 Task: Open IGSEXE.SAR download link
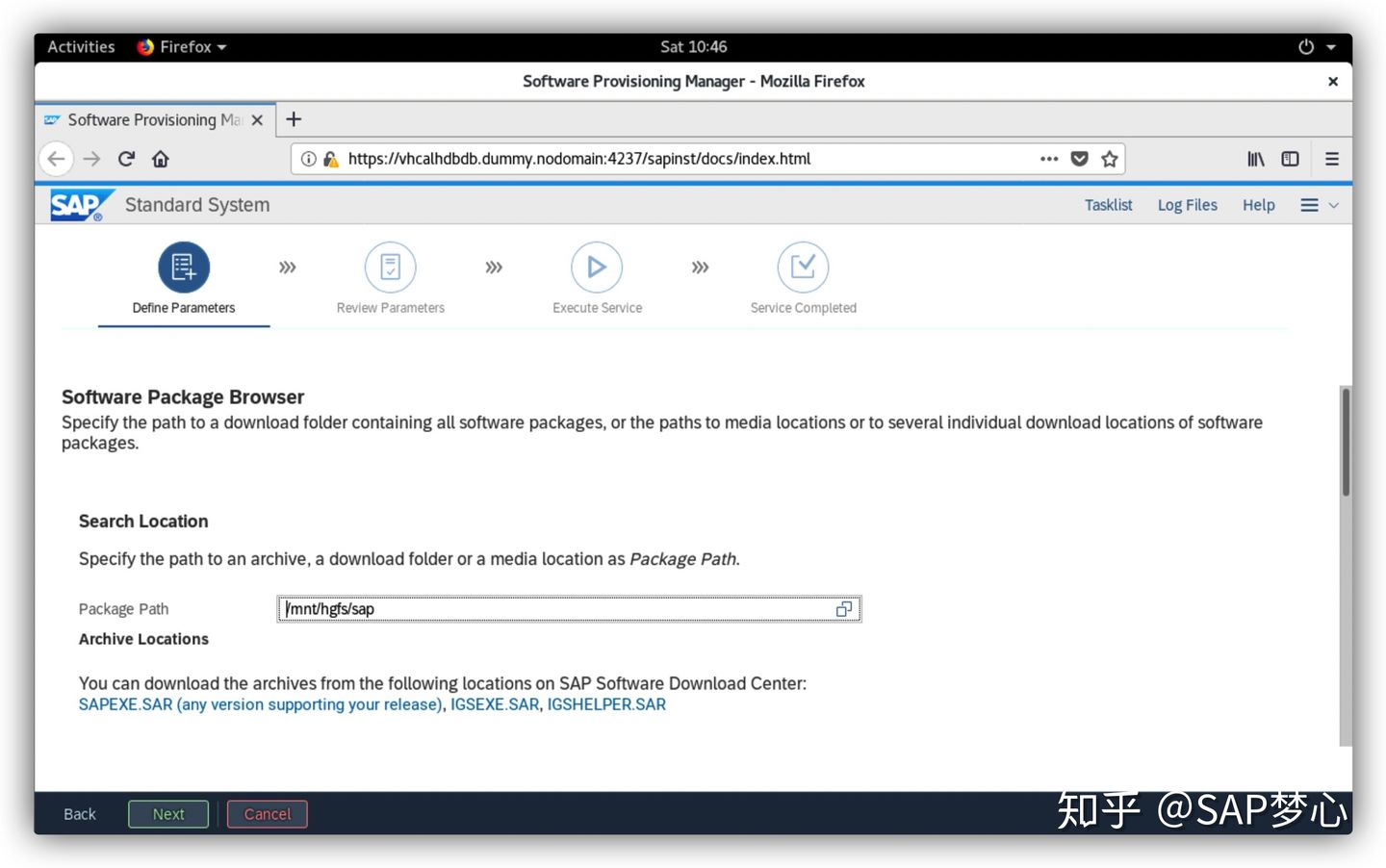click(495, 704)
